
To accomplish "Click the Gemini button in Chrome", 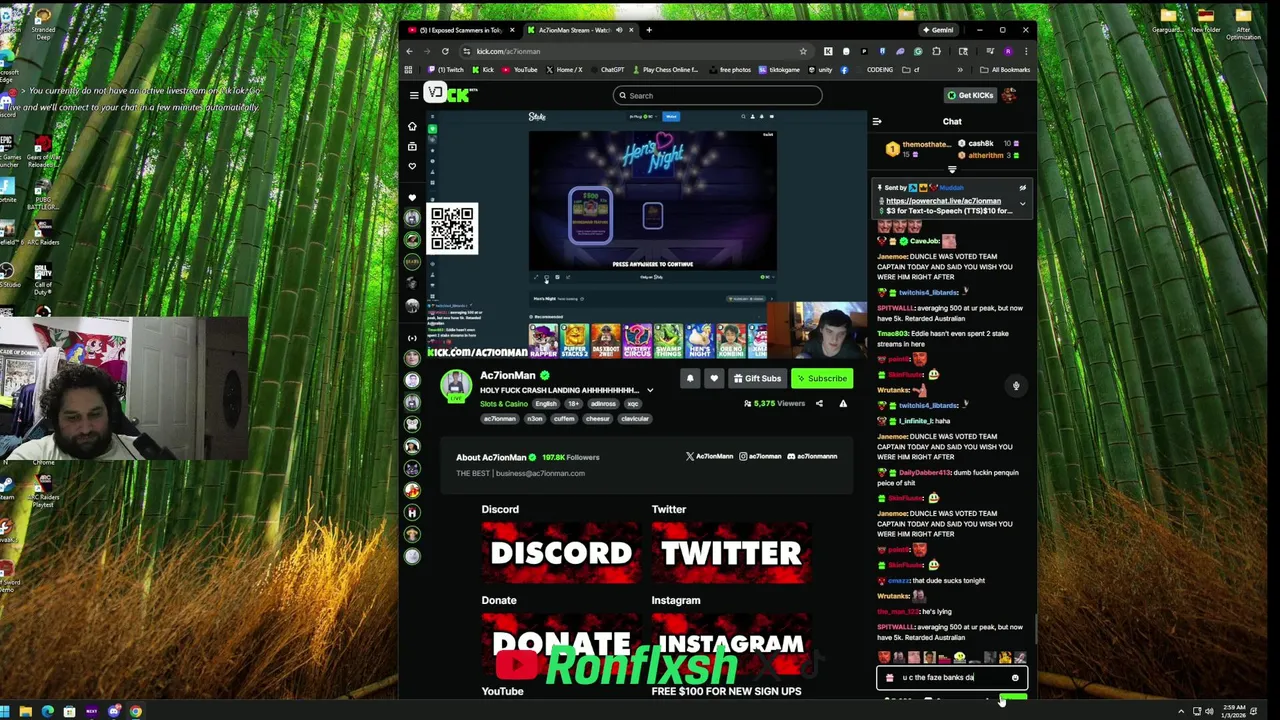I will (x=939, y=30).
